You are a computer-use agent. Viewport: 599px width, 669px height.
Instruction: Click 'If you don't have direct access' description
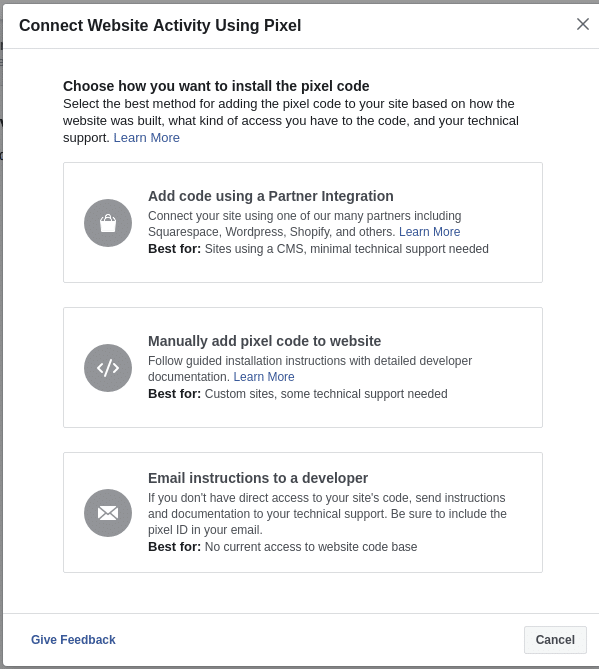point(327,514)
